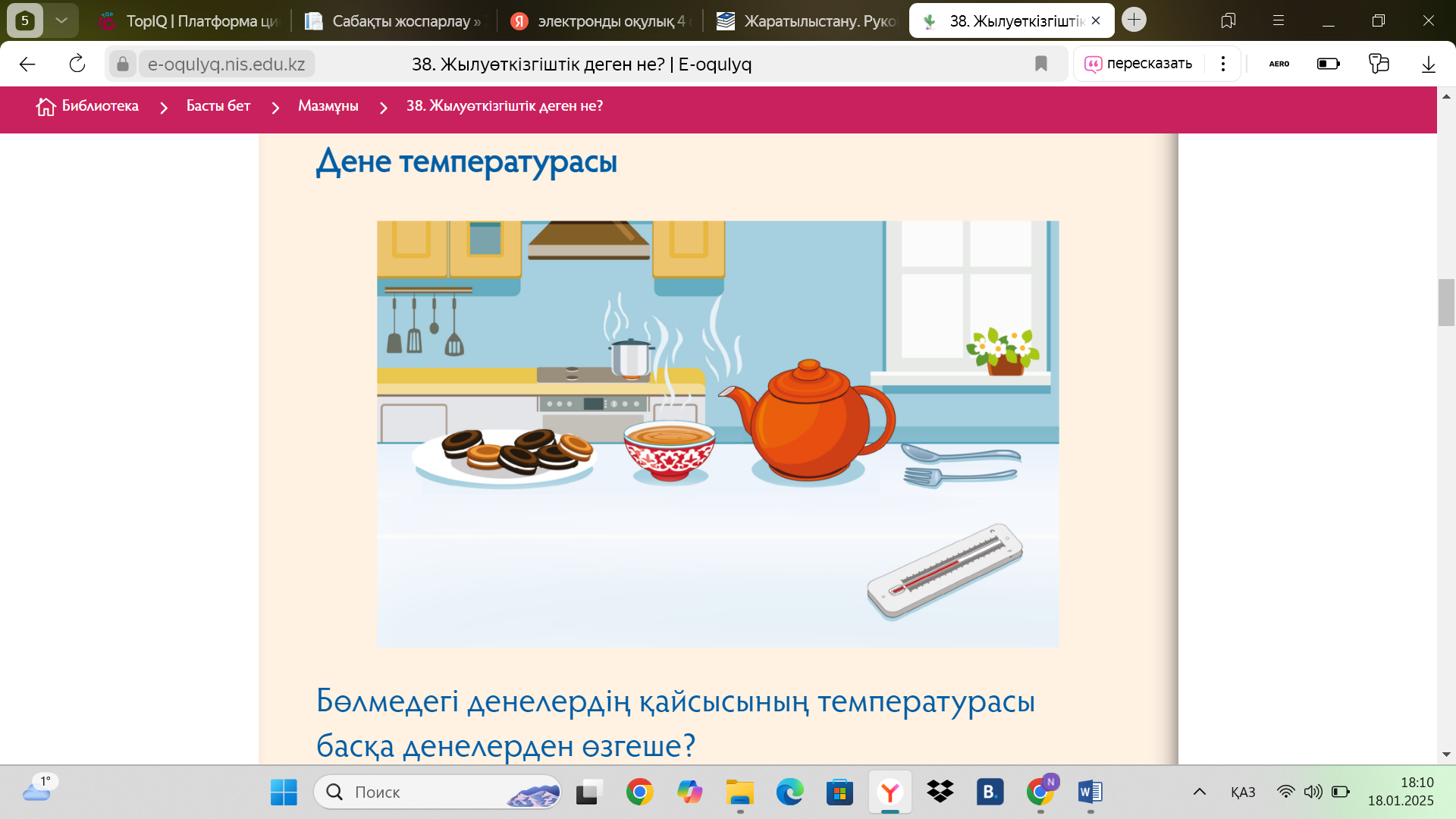Open browser hamburger menu icon
This screenshot has width=1456, height=819.
click(x=1279, y=20)
